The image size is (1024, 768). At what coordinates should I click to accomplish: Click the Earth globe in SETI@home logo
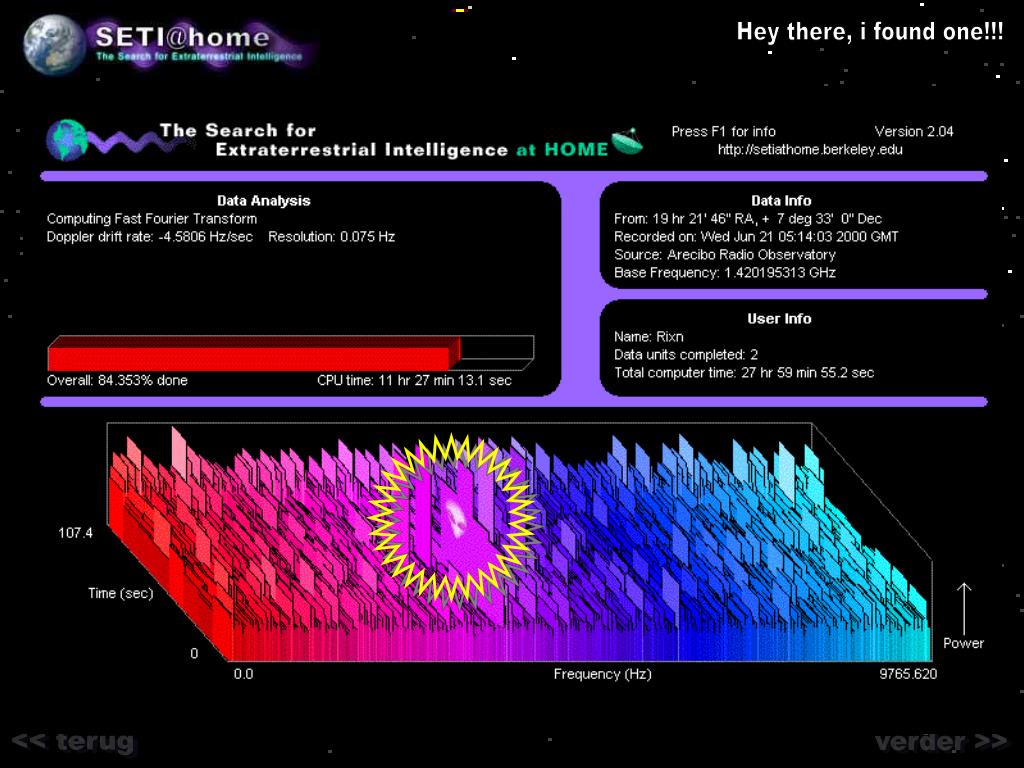(x=54, y=45)
